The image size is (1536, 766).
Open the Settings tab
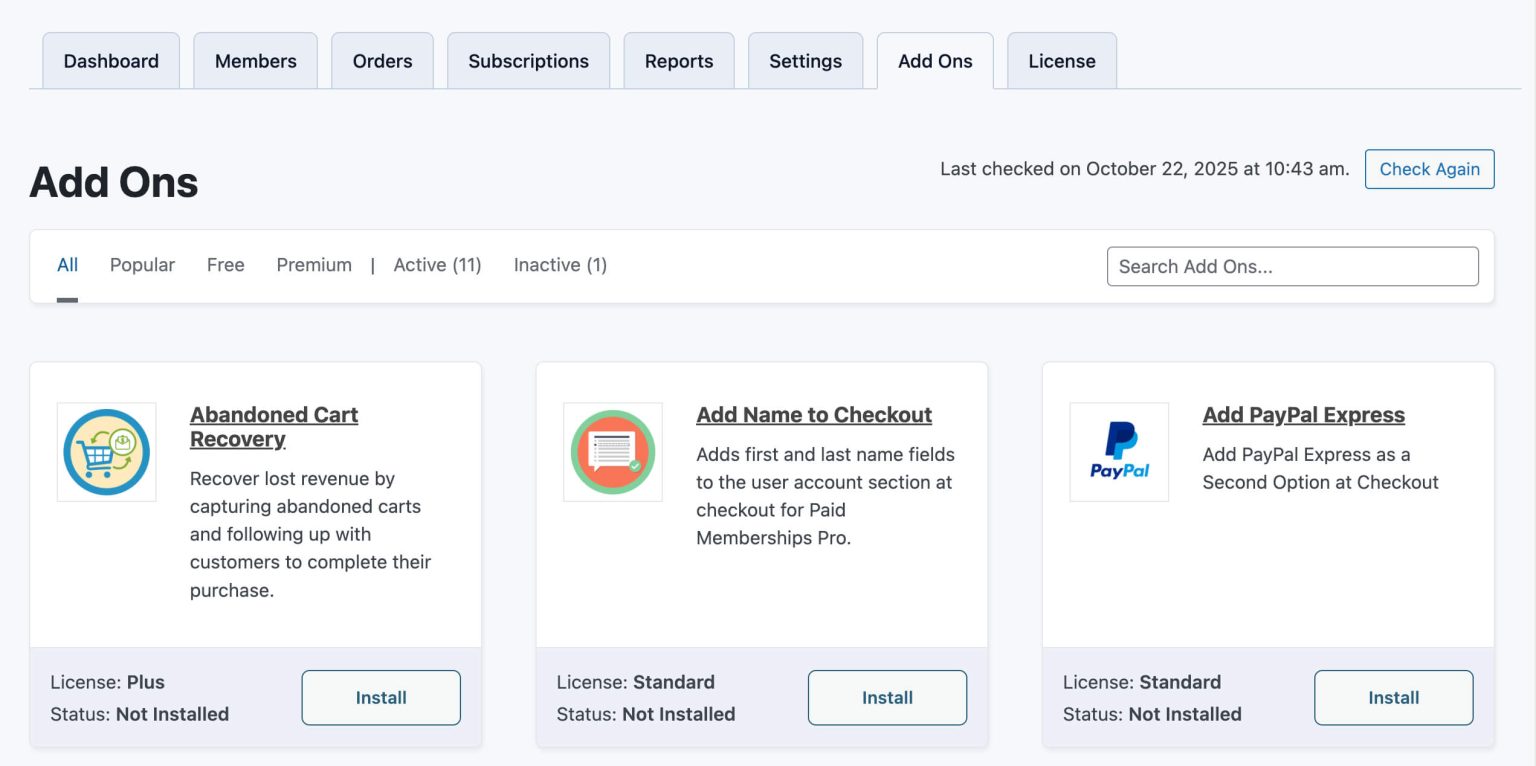pyautogui.click(x=805, y=61)
